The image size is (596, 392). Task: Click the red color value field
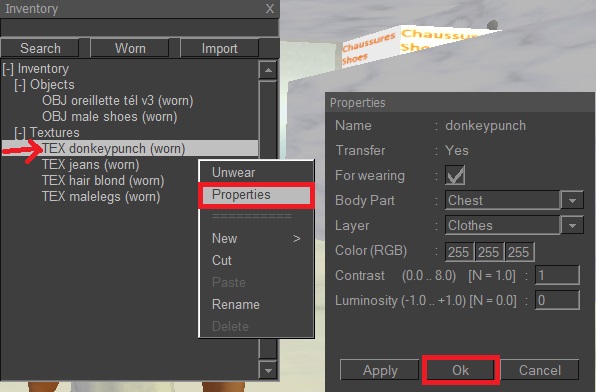459,252
